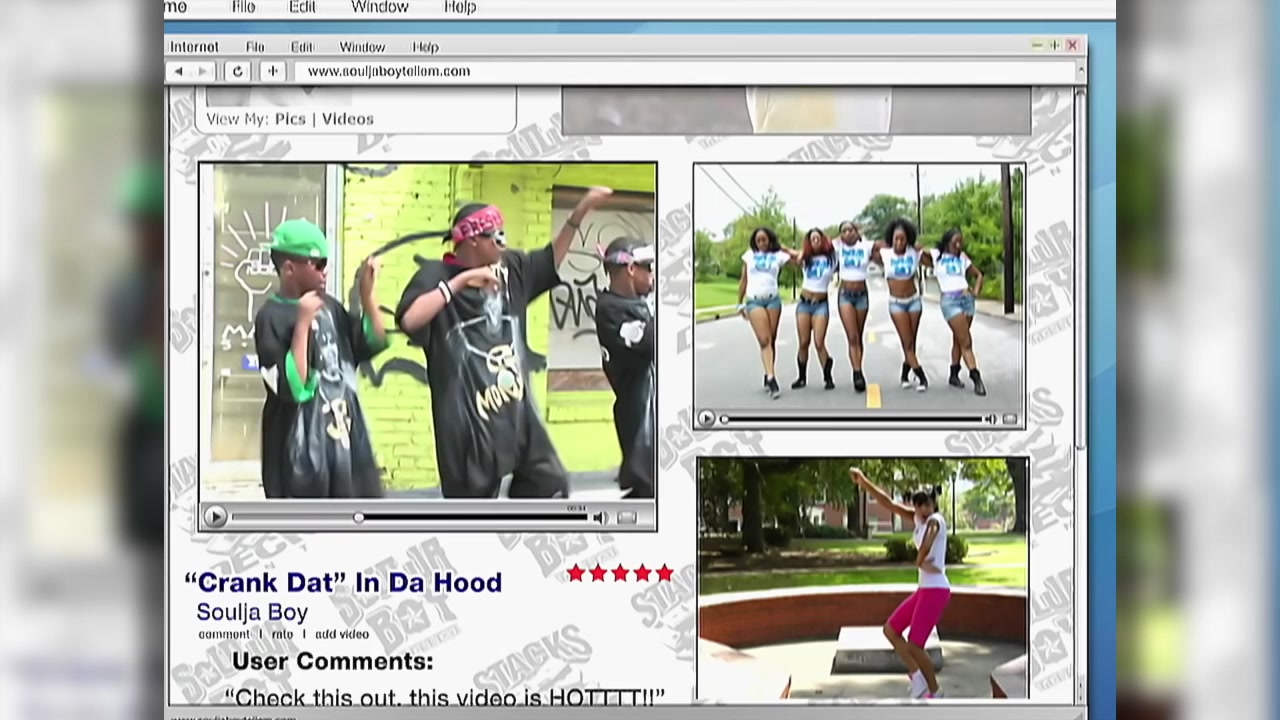Viewport: 1280px width, 720px height.
Task: Rate the video with the fifth red star
Action: (x=664, y=573)
